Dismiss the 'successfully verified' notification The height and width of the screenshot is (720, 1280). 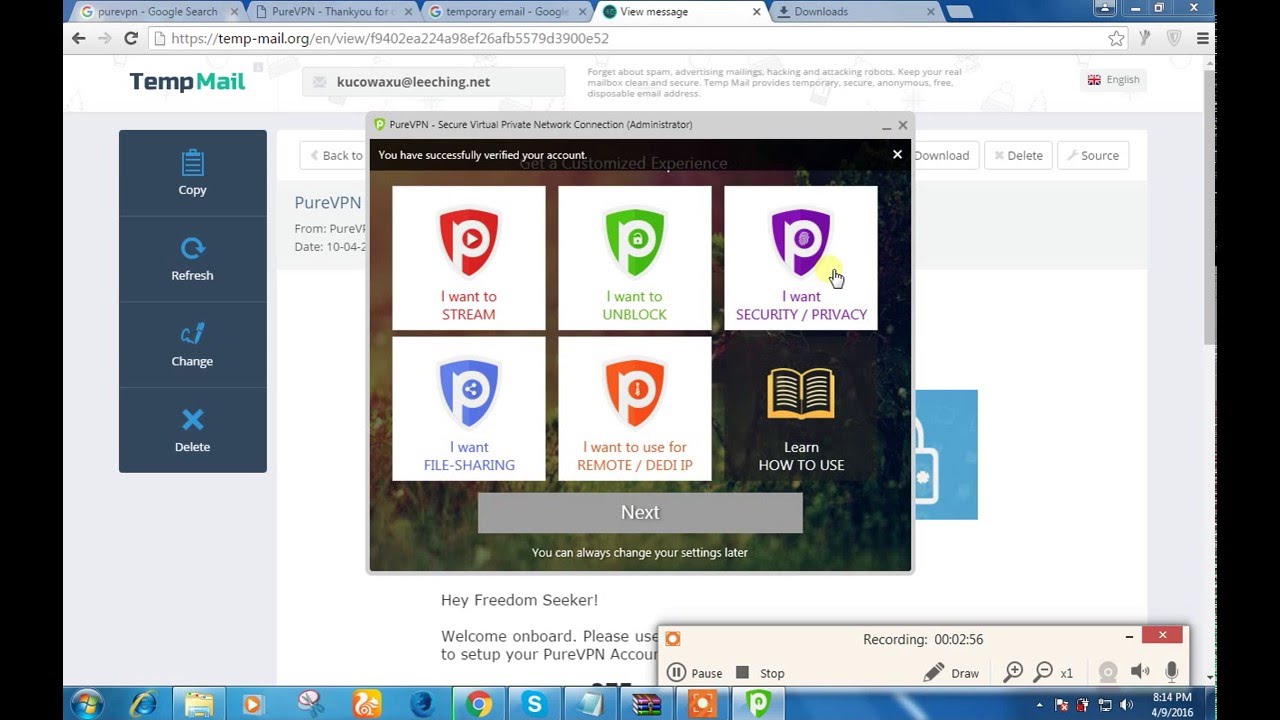click(x=897, y=154)
